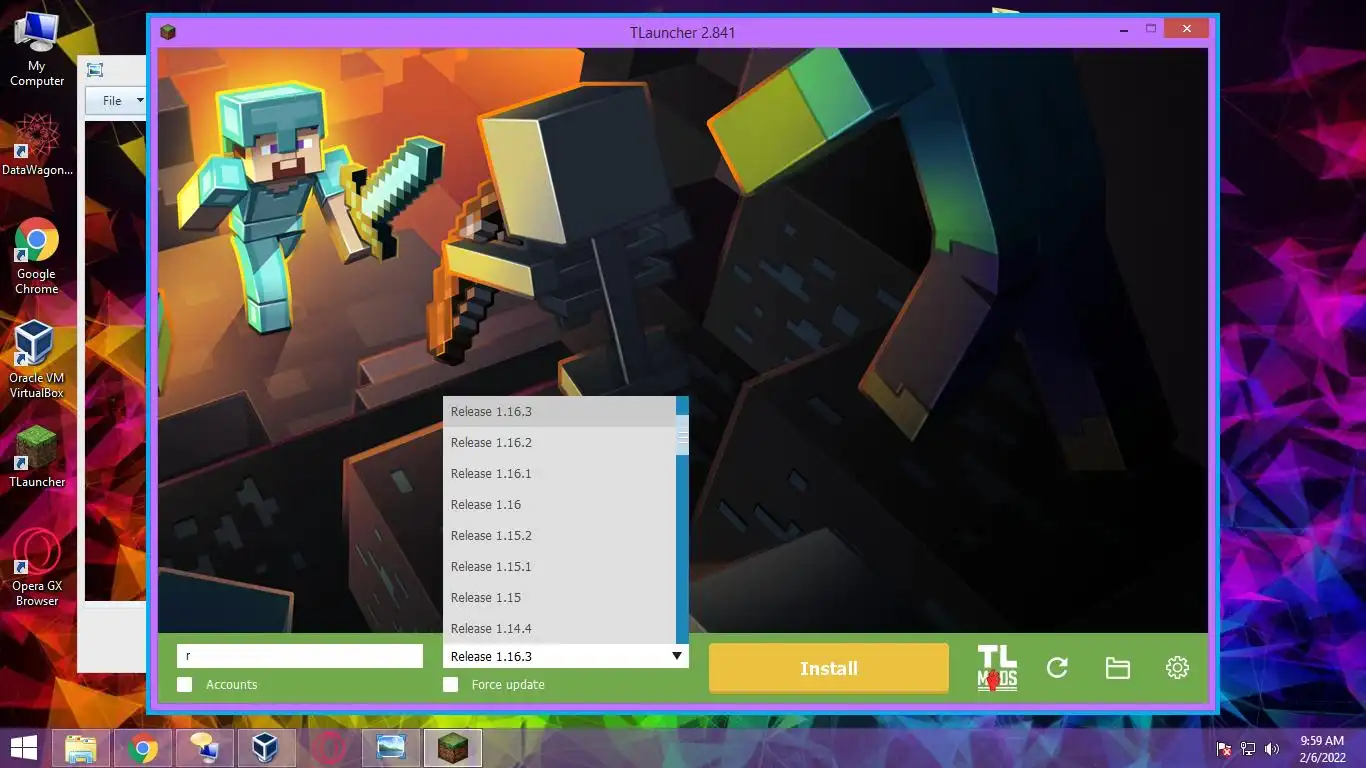Click the Action Center flag icon
The width and height of the screenshot is (1366, 768).
[x=1224, y=749]
